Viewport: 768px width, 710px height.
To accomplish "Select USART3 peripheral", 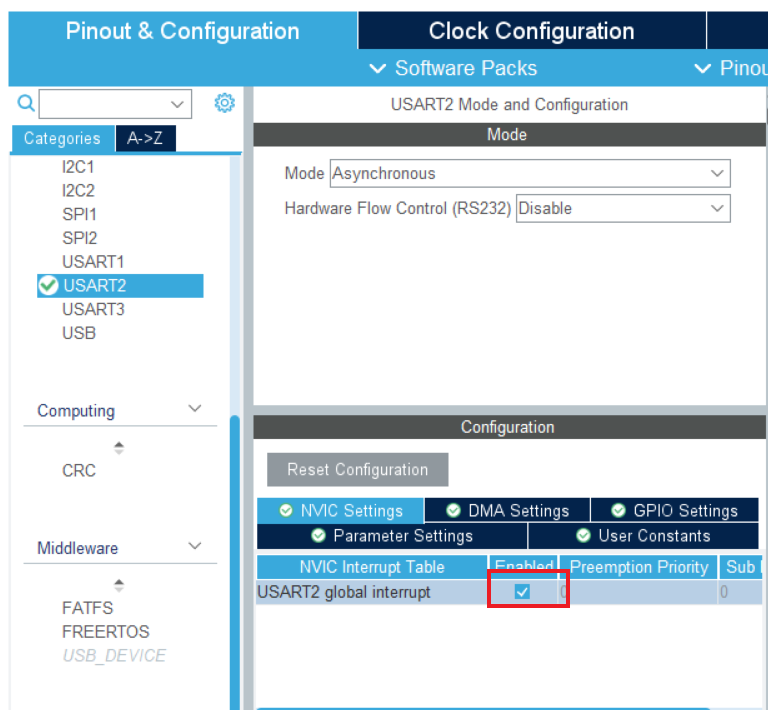I will [x=94, y=309].
